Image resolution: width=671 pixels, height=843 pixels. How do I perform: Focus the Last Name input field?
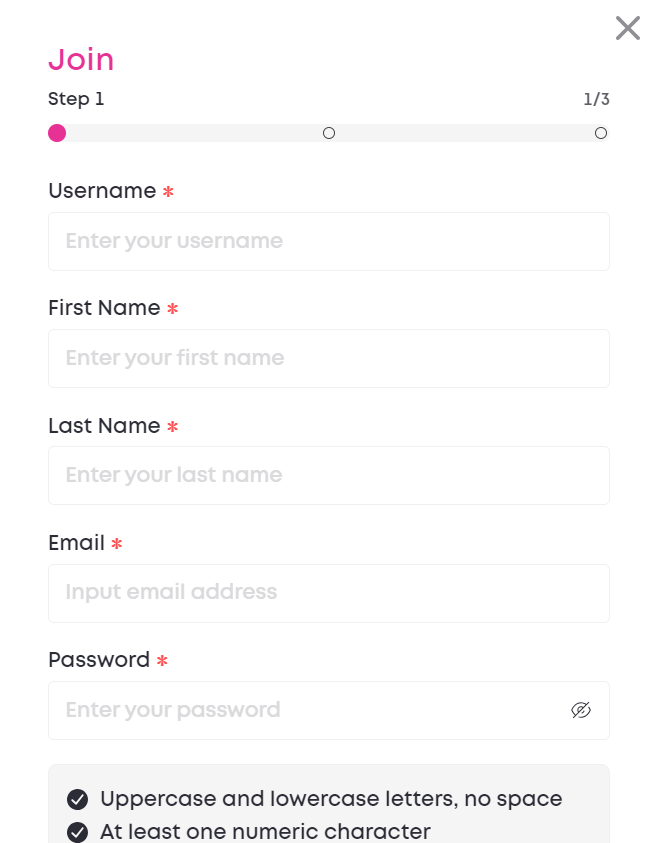(328, 475)
